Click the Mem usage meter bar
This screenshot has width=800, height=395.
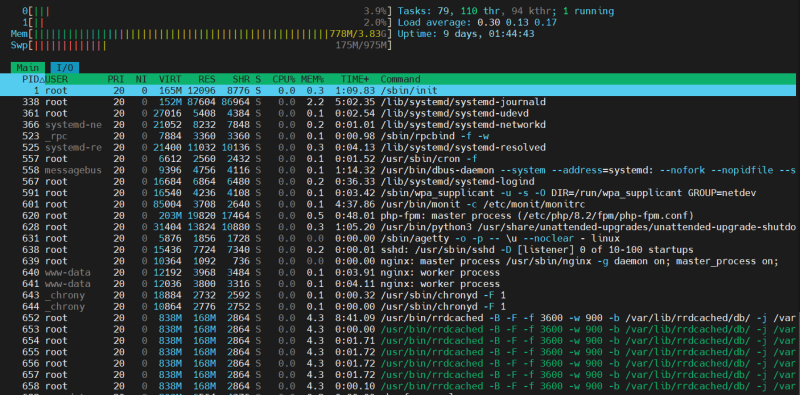(202, 34)
